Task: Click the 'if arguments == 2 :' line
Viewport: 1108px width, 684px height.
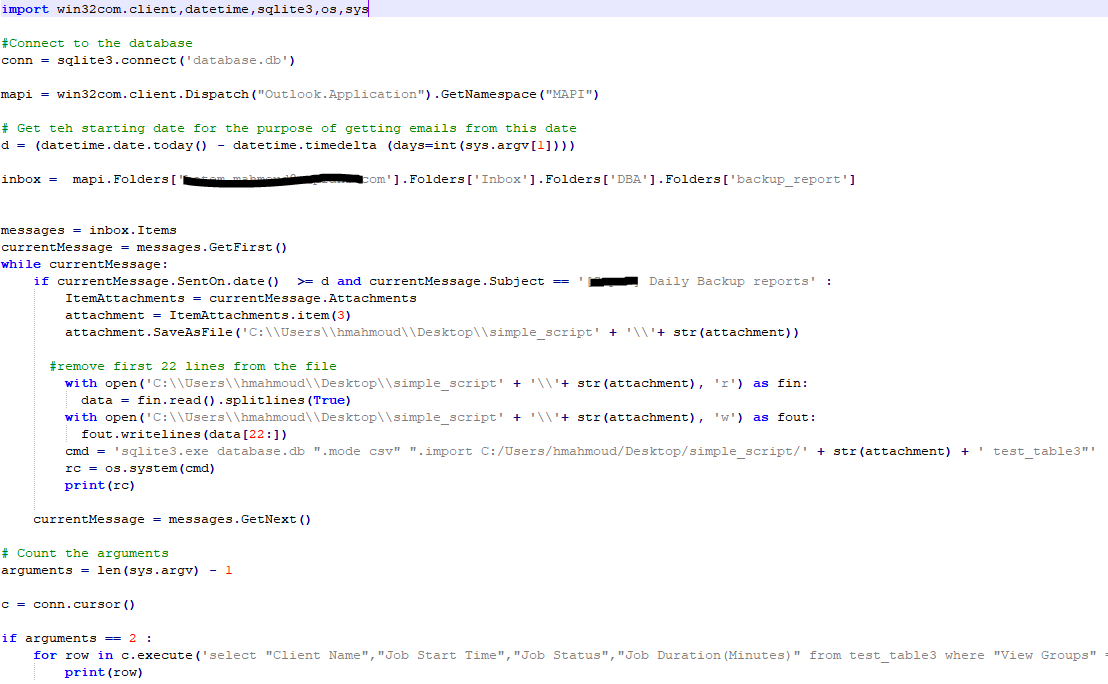Action: [x=76, y=637]
